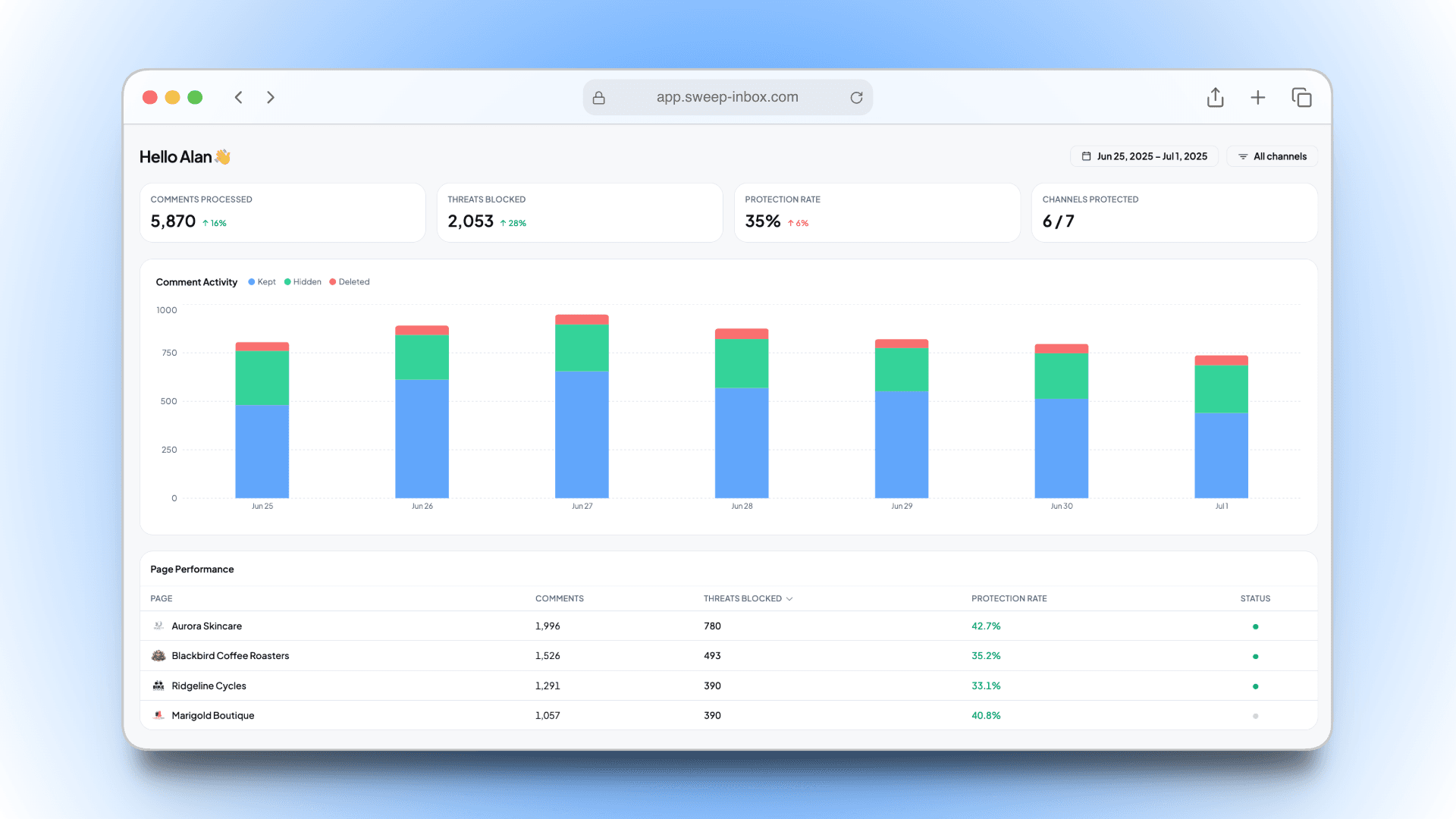Screen dimensions: 1456x819
Task: Click the 16% increase indicator on Comments Processed
Action: (215, 223)
